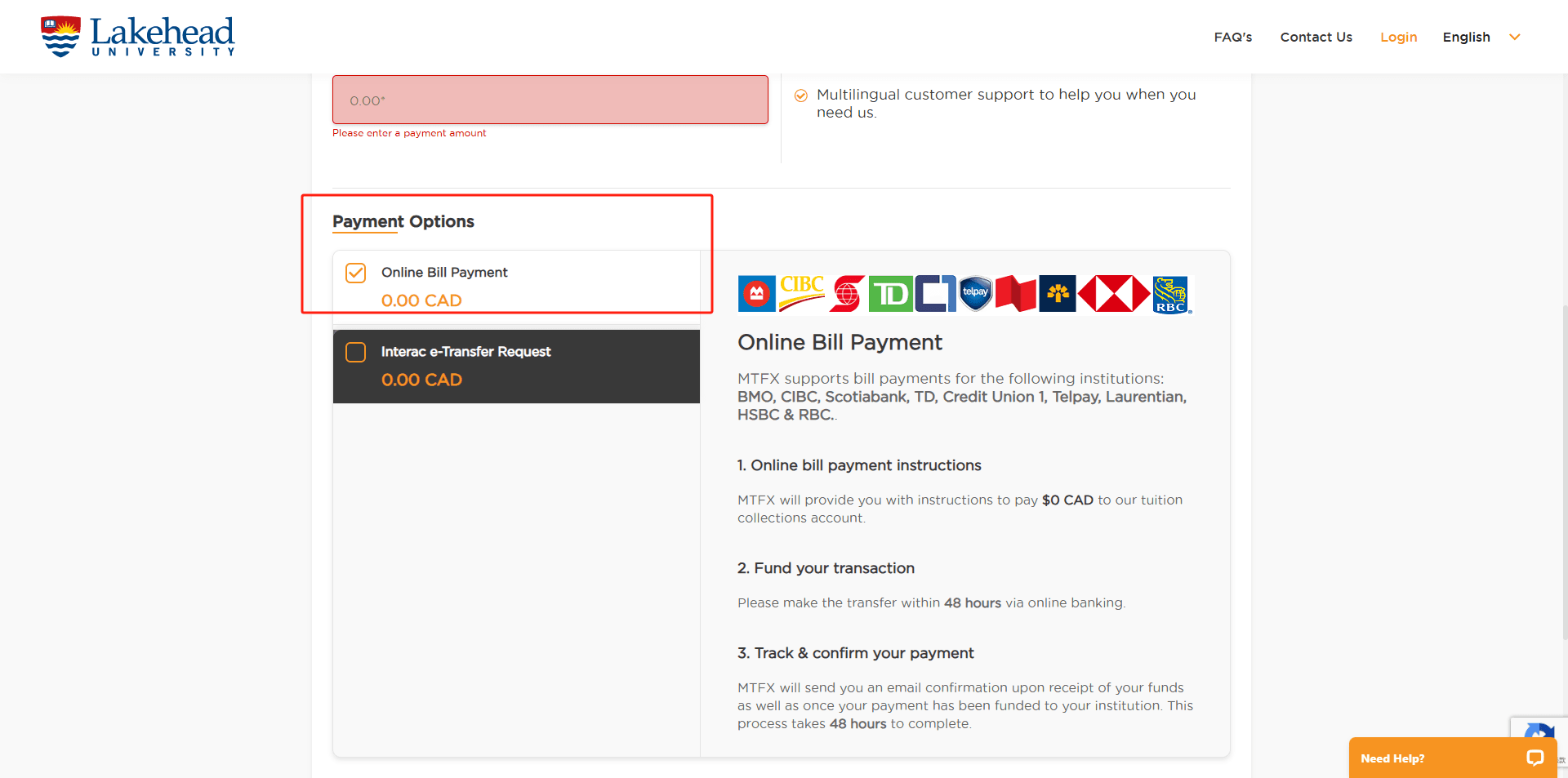Click the red folded-flag bank logo
Viewport: 1568px width, 778px height.
point(1016,294)
